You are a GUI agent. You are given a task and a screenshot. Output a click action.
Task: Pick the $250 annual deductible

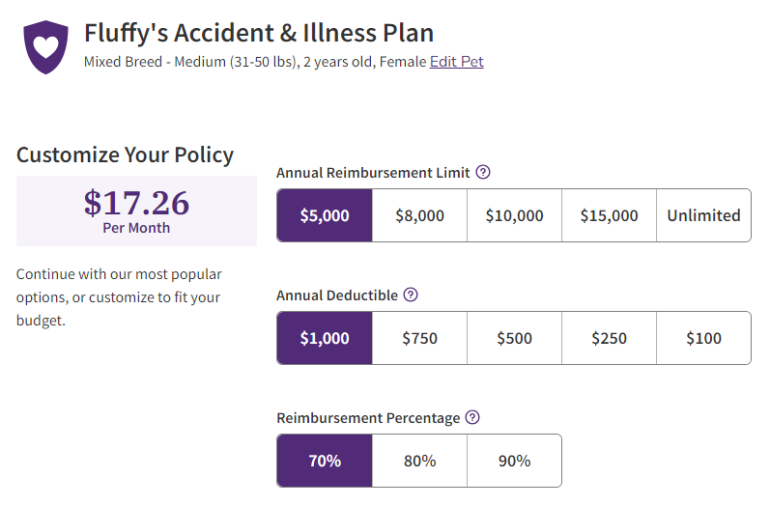(x=609, y=338)
